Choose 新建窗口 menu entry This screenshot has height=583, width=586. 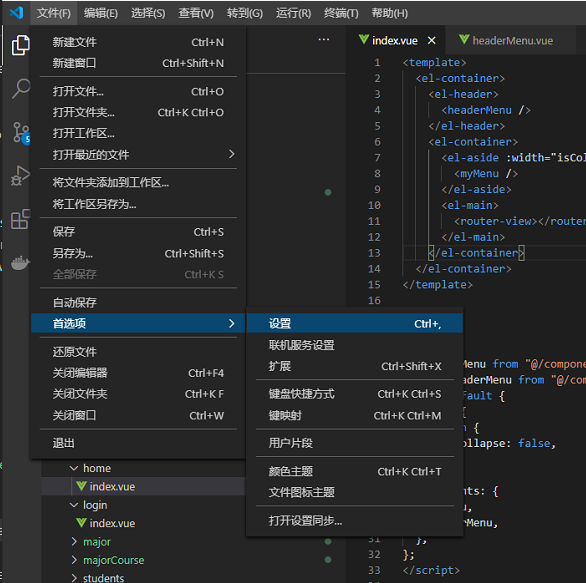(138, 63)
